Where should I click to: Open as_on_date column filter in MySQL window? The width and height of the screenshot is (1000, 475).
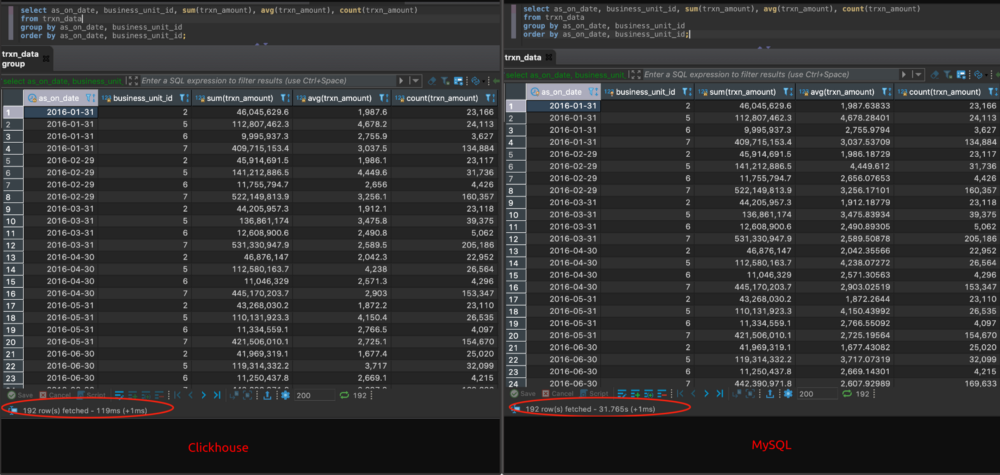594,92
